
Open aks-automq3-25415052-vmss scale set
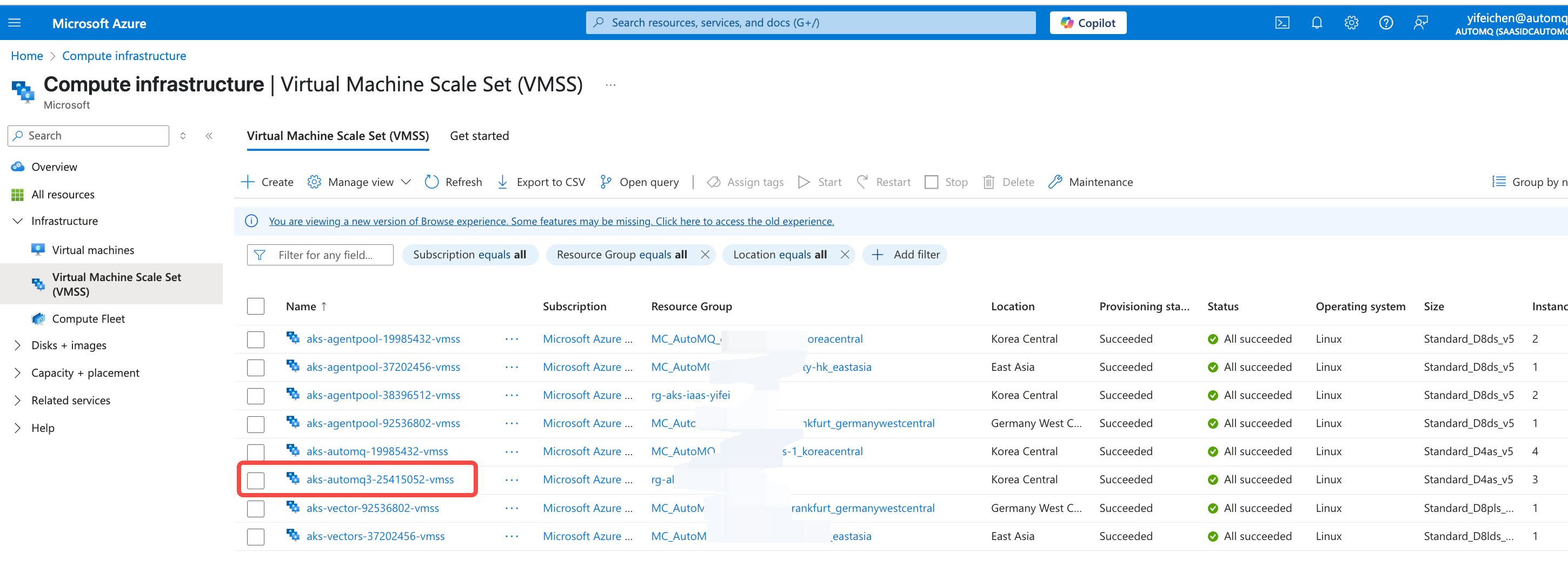point(380,480)
